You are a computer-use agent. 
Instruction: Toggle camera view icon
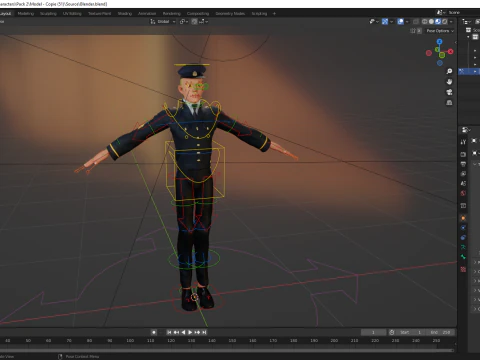(449, 92)
